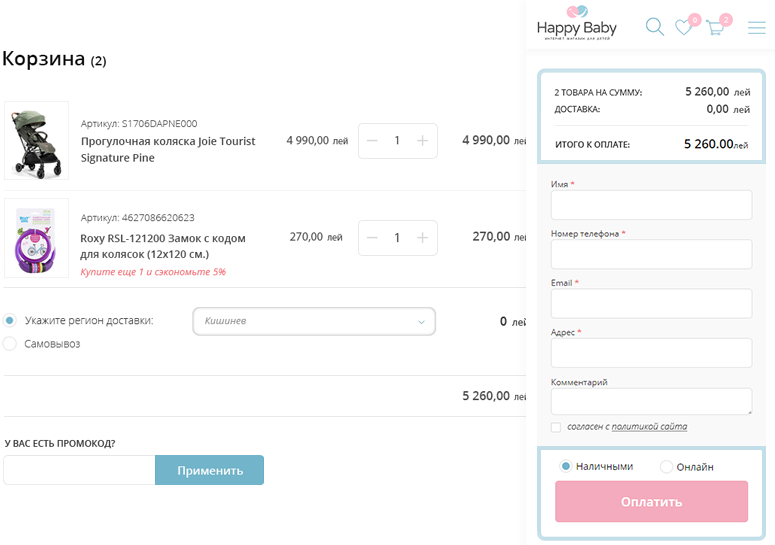Choose 'Онлайн' payment option
The width and height of the screenshot is (775, 545).
666,466
